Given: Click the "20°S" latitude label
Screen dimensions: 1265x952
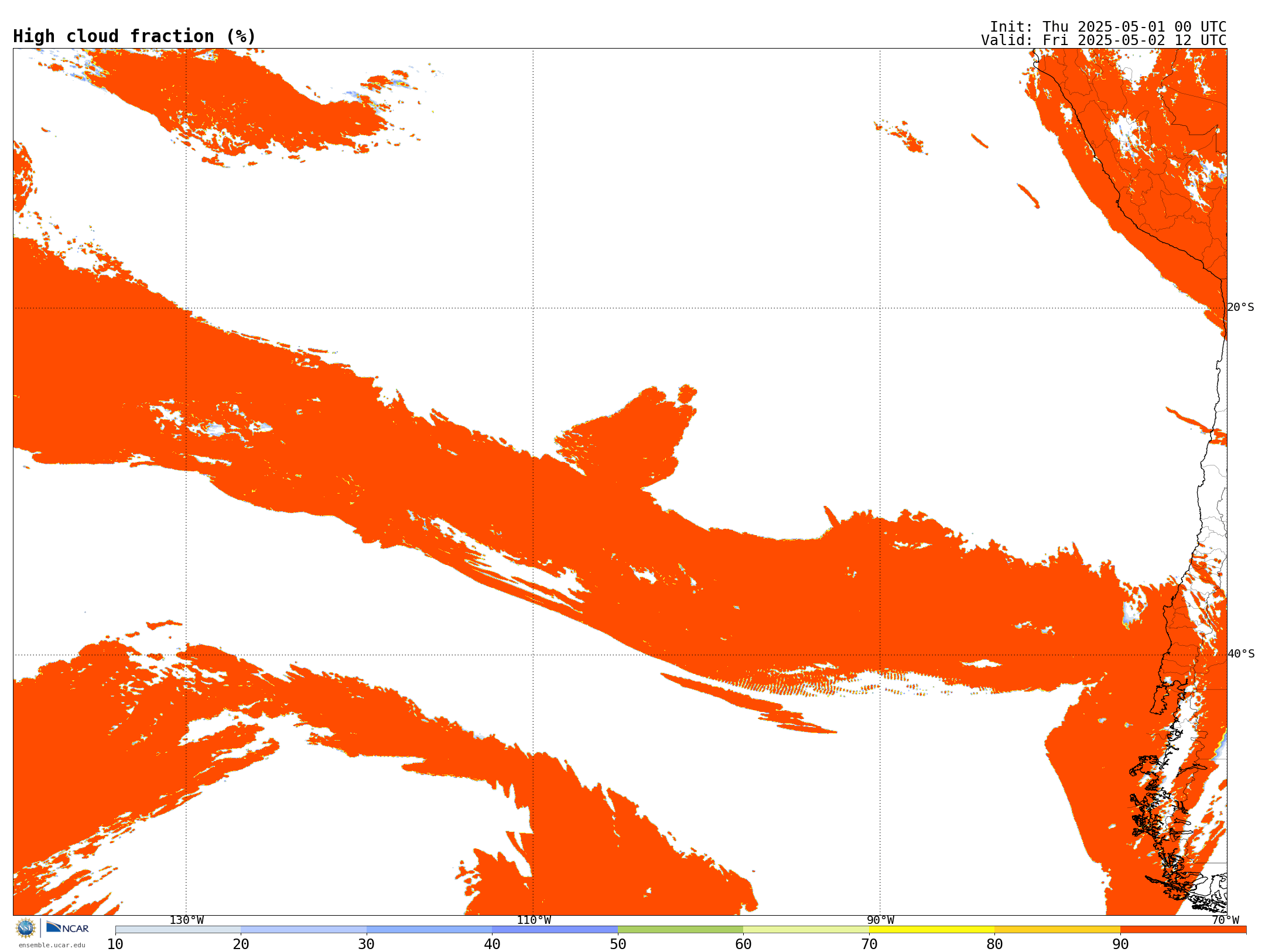Looking at the screenshot, I should coord(1241,307).
